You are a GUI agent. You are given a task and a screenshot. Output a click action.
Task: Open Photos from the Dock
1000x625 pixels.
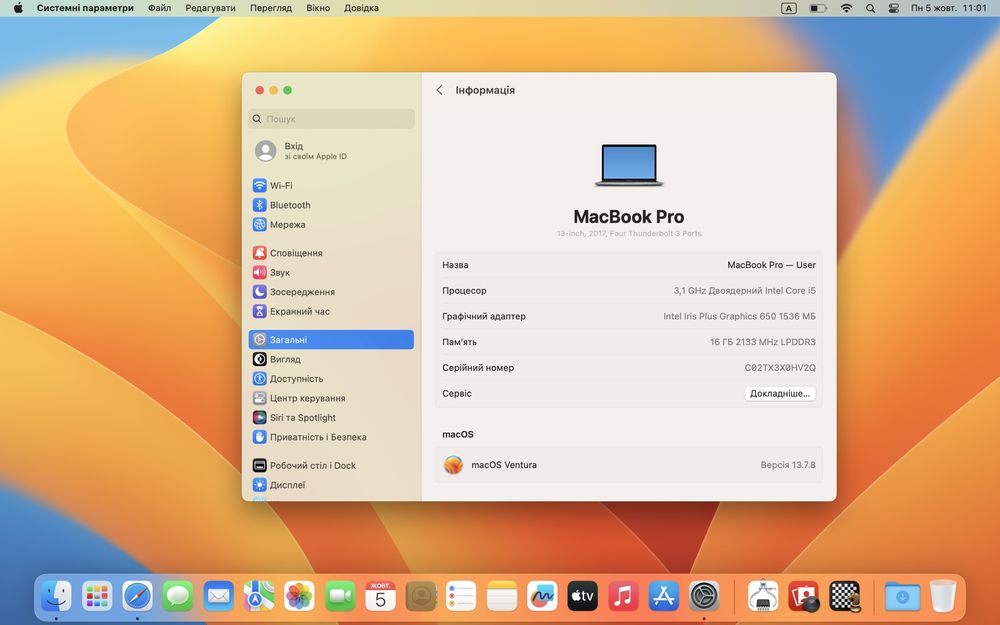(x=299, y=596)
